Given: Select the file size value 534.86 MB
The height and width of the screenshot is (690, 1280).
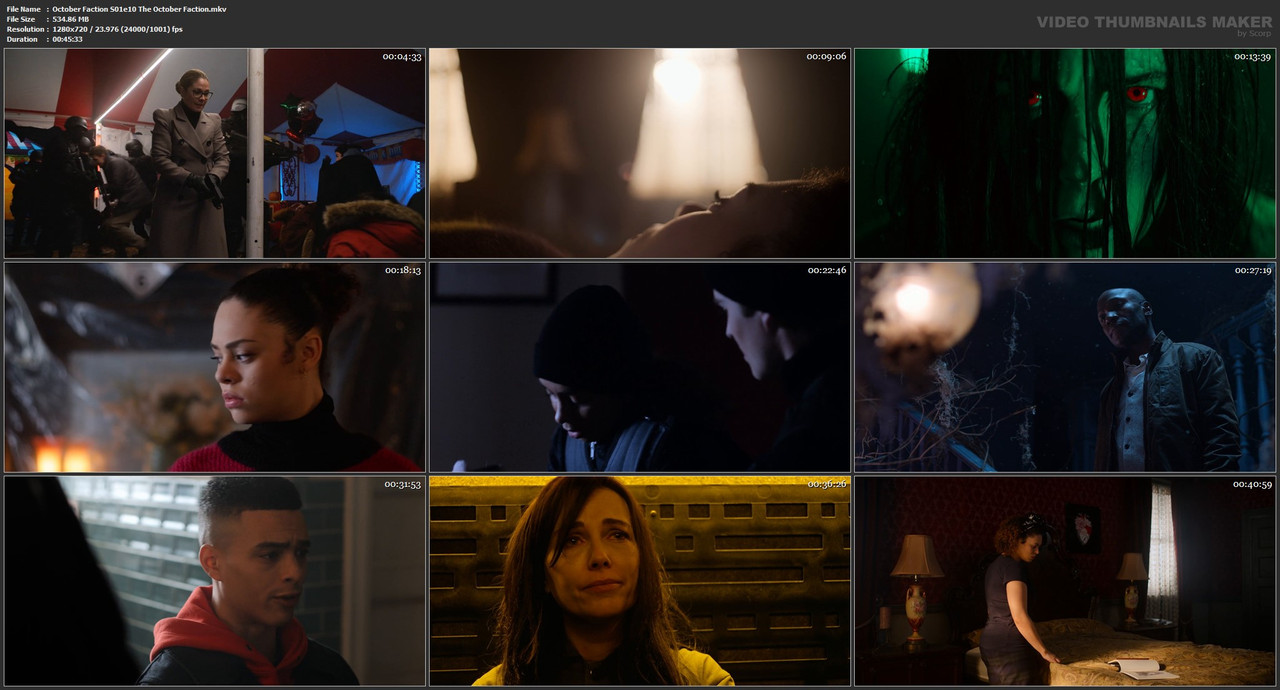Looking at the screenshot, I should tap(71, 19).
